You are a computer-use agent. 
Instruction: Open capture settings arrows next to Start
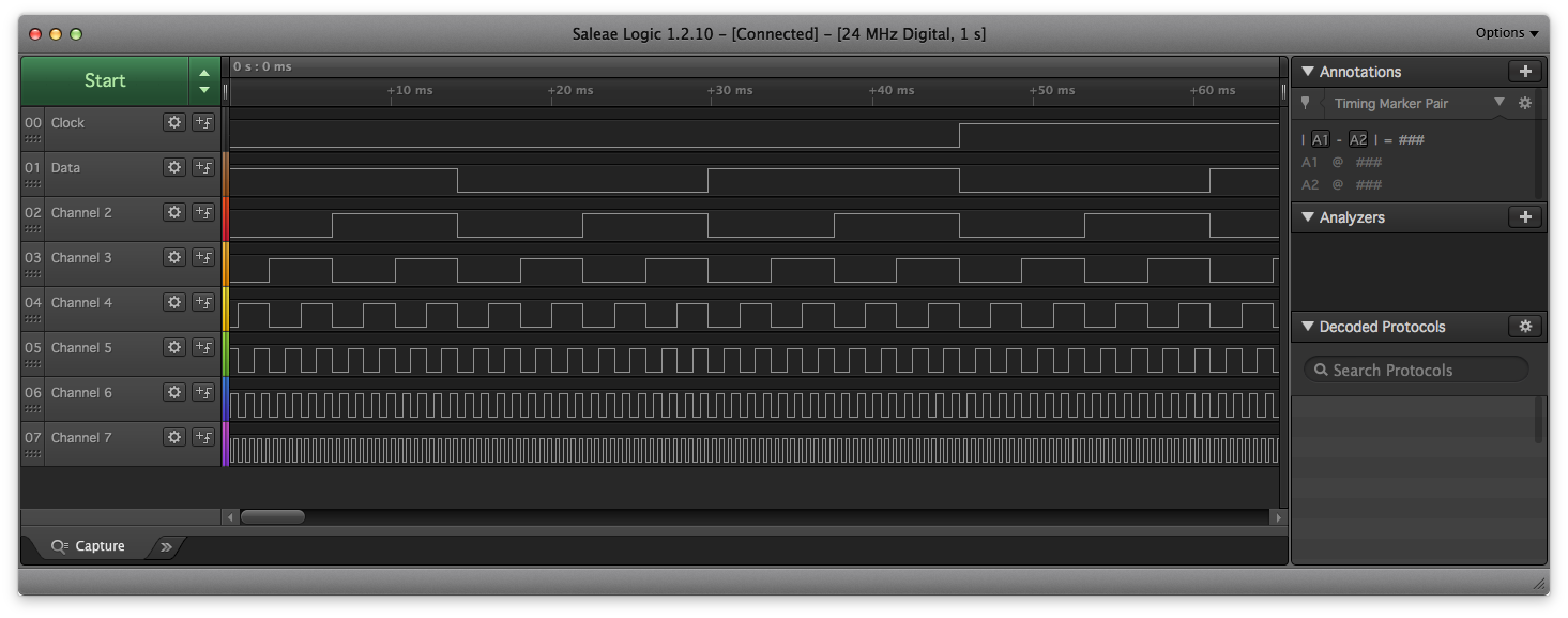pyautogui.click(x=204, y=81)
